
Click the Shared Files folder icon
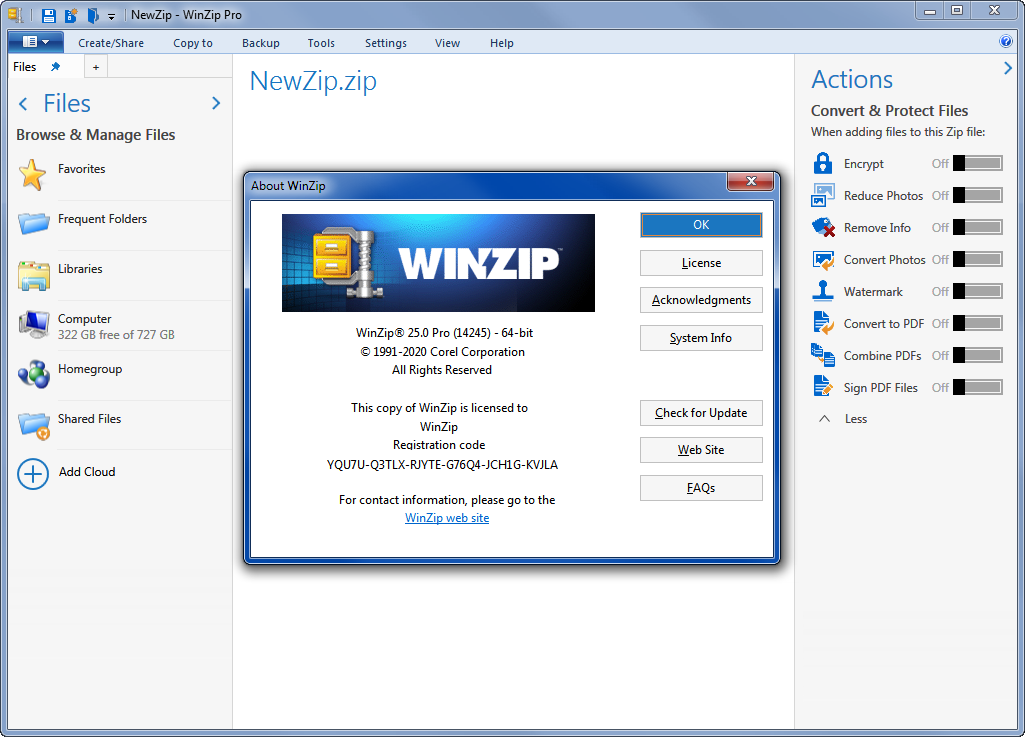click(34, 425)
